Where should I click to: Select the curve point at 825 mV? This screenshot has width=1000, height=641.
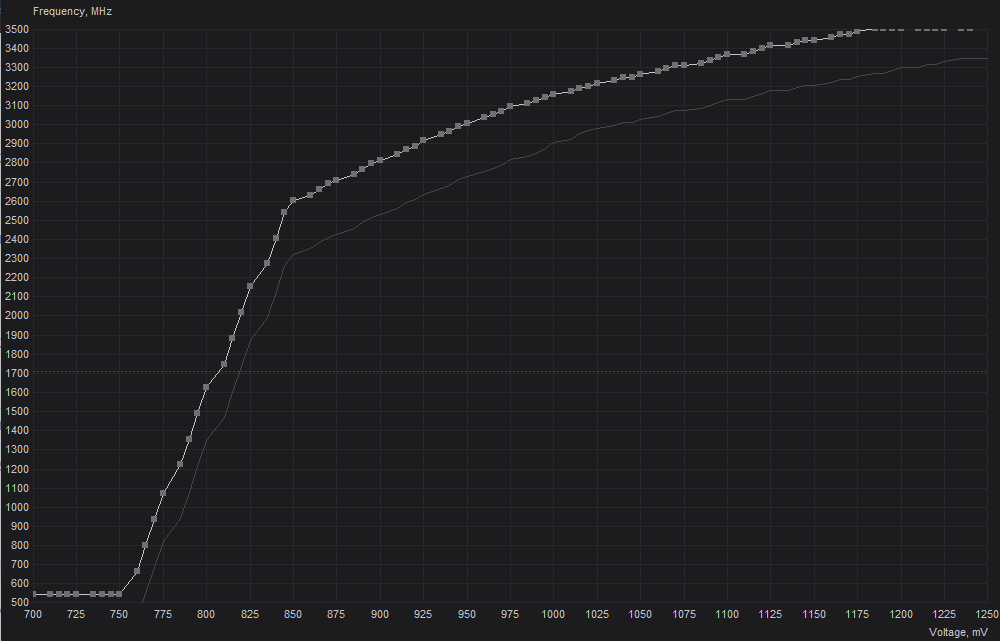click(250, 286)
